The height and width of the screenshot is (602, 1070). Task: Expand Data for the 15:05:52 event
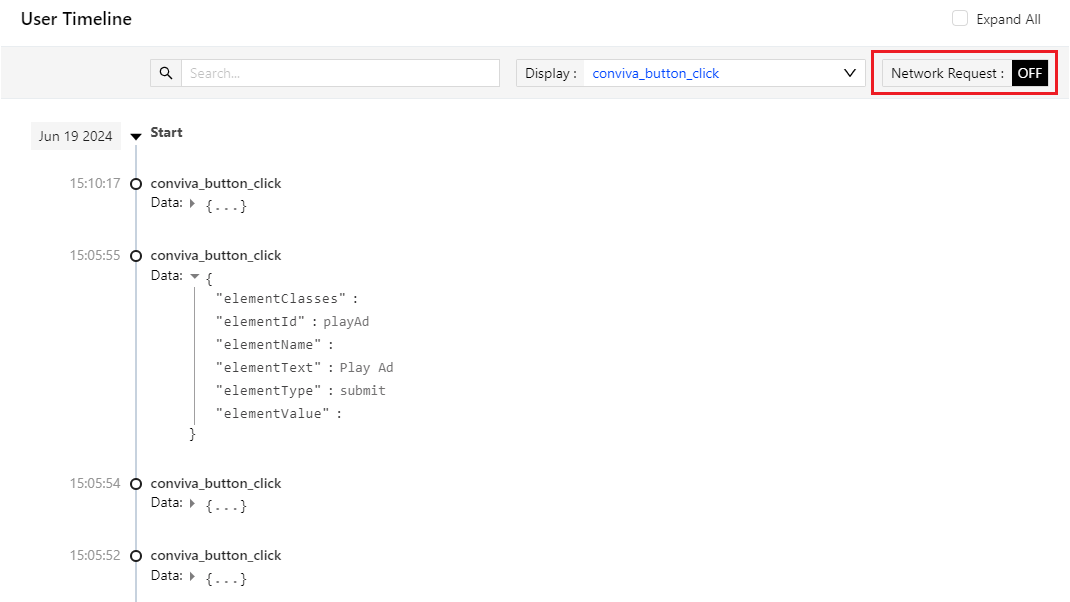tap(193, 575)
